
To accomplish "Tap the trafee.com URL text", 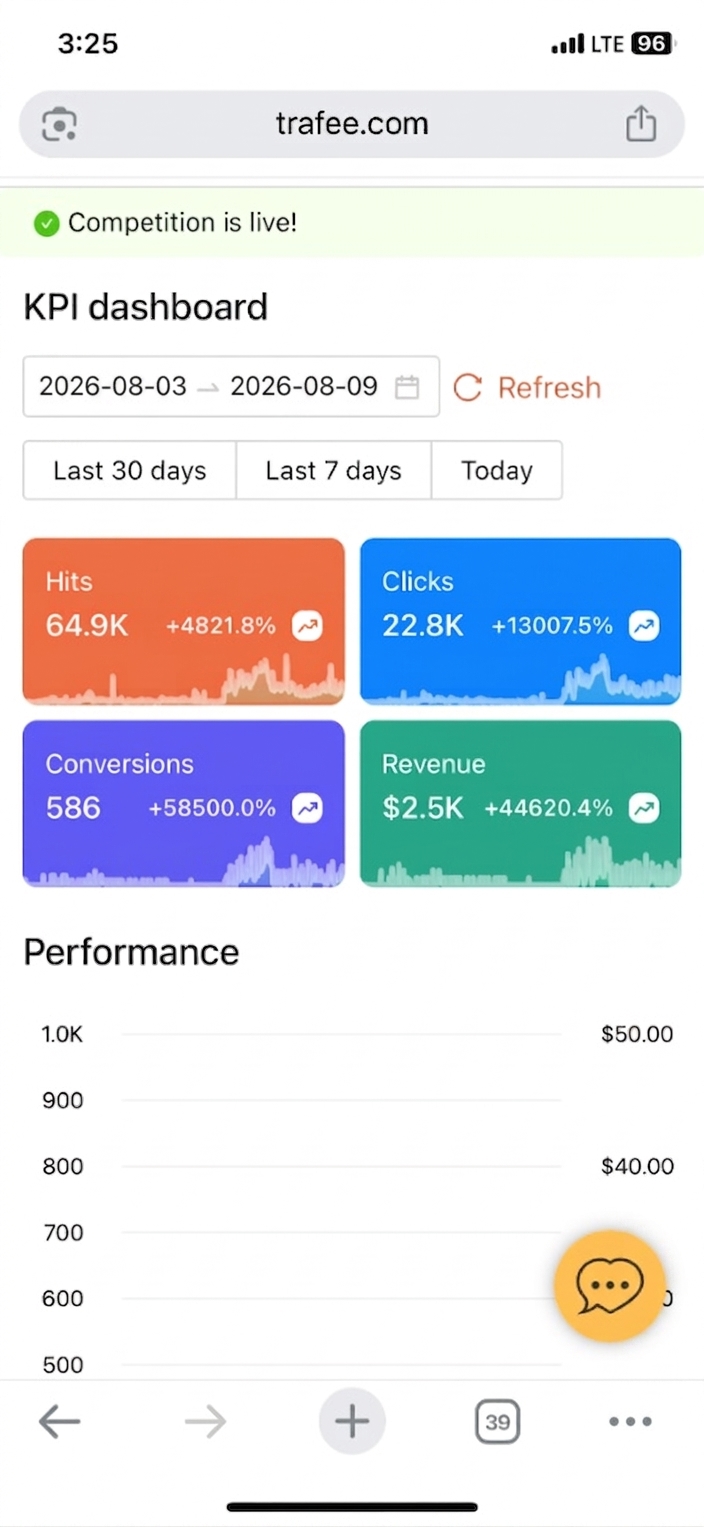I will [352, 124].
